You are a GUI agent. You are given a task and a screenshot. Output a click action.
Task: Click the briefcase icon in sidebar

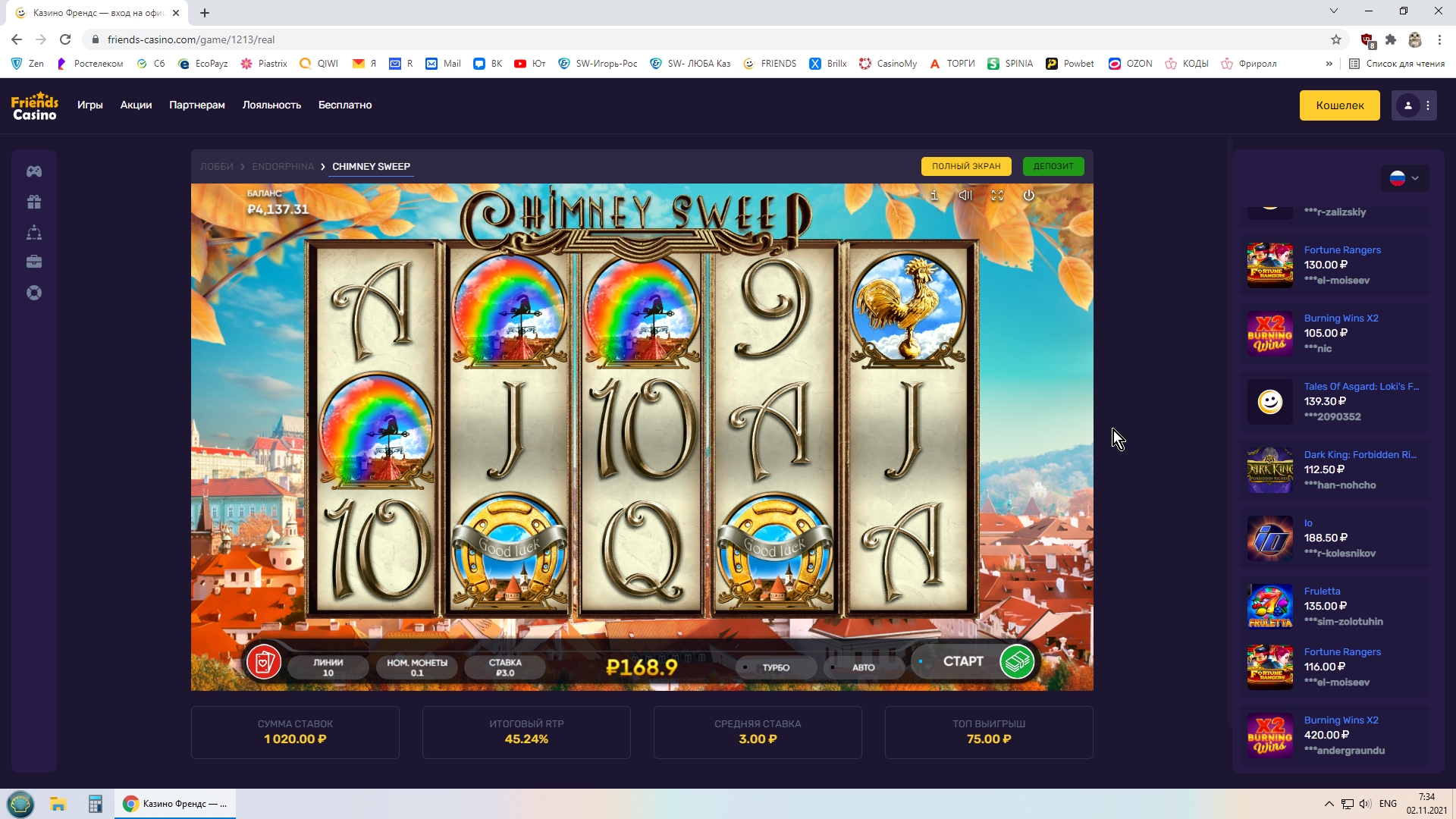click(34, 262)
